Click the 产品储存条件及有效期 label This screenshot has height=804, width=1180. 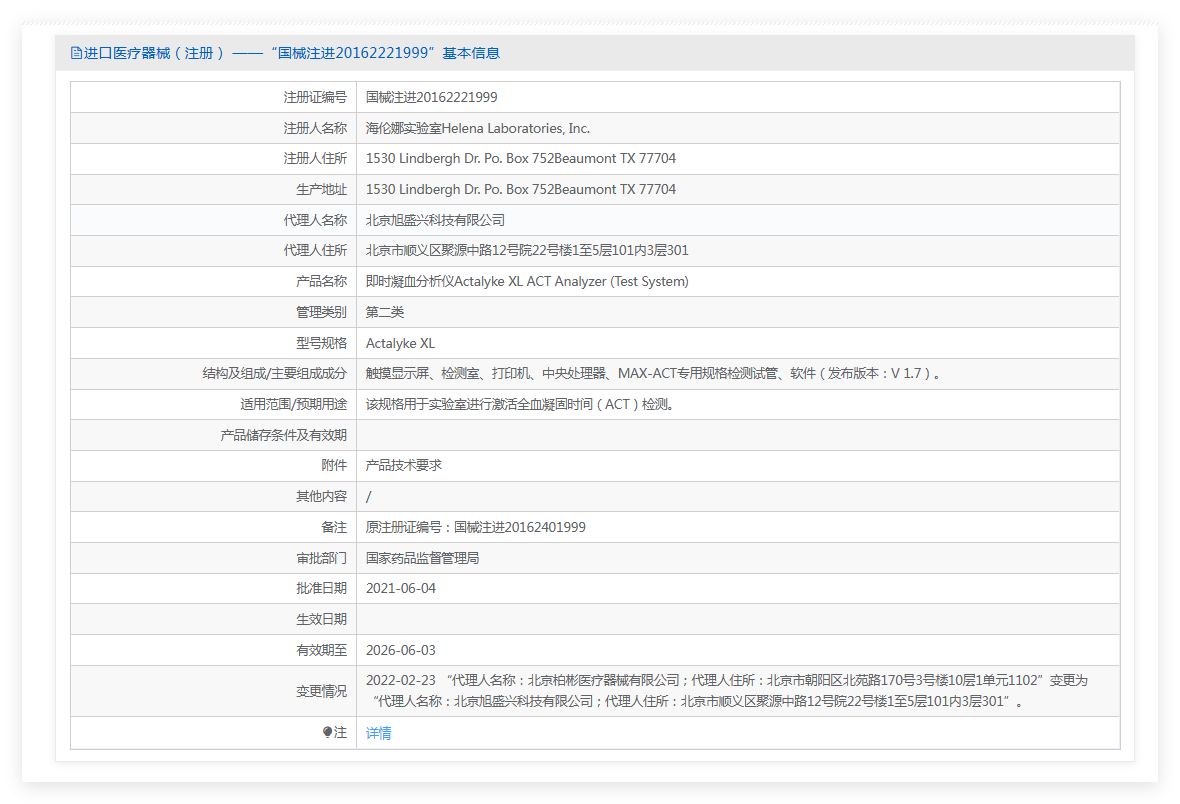284,435
